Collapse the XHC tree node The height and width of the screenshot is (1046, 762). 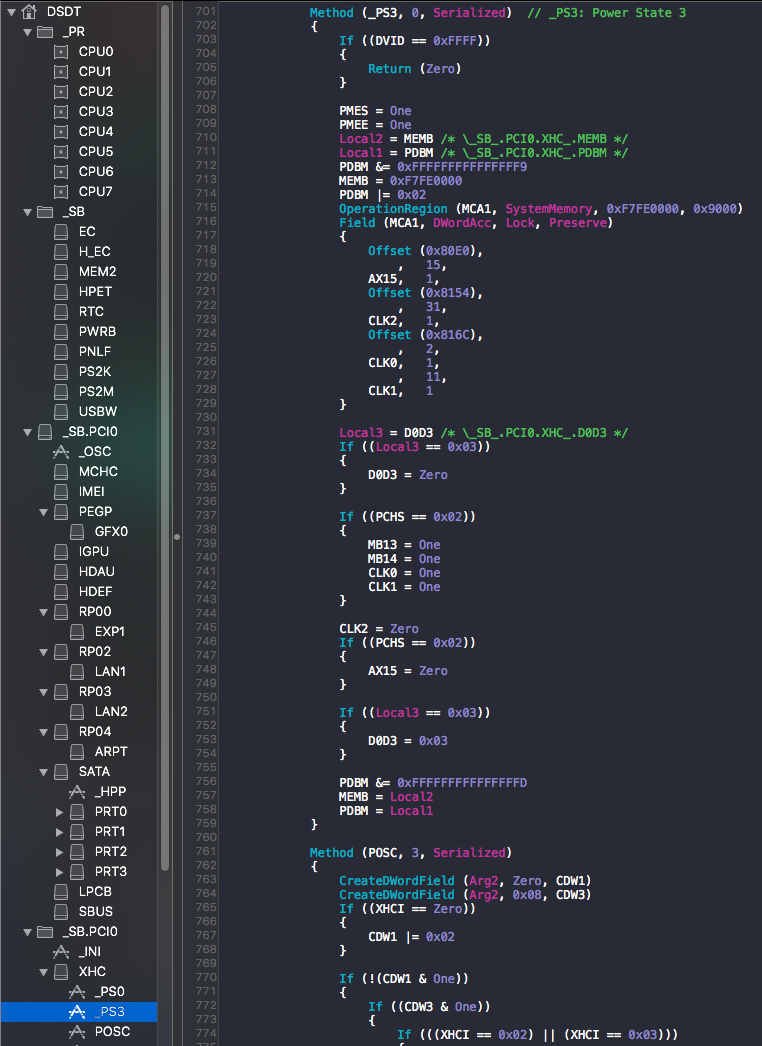click(x=43, y=973)
